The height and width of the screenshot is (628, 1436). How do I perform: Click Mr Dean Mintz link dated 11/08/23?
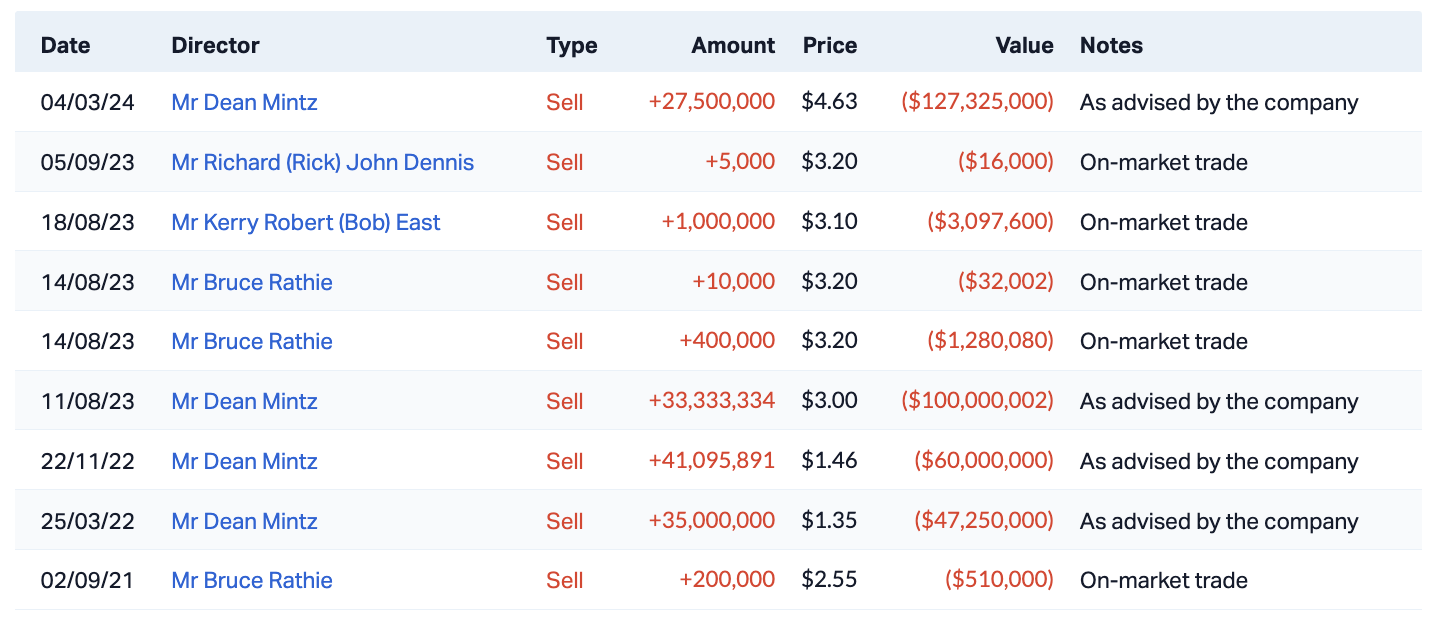coord(244,401)
